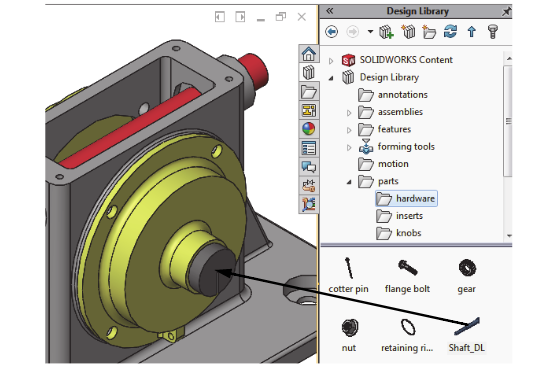
Task: Select the annotations folder
Action: click(402, 94)
